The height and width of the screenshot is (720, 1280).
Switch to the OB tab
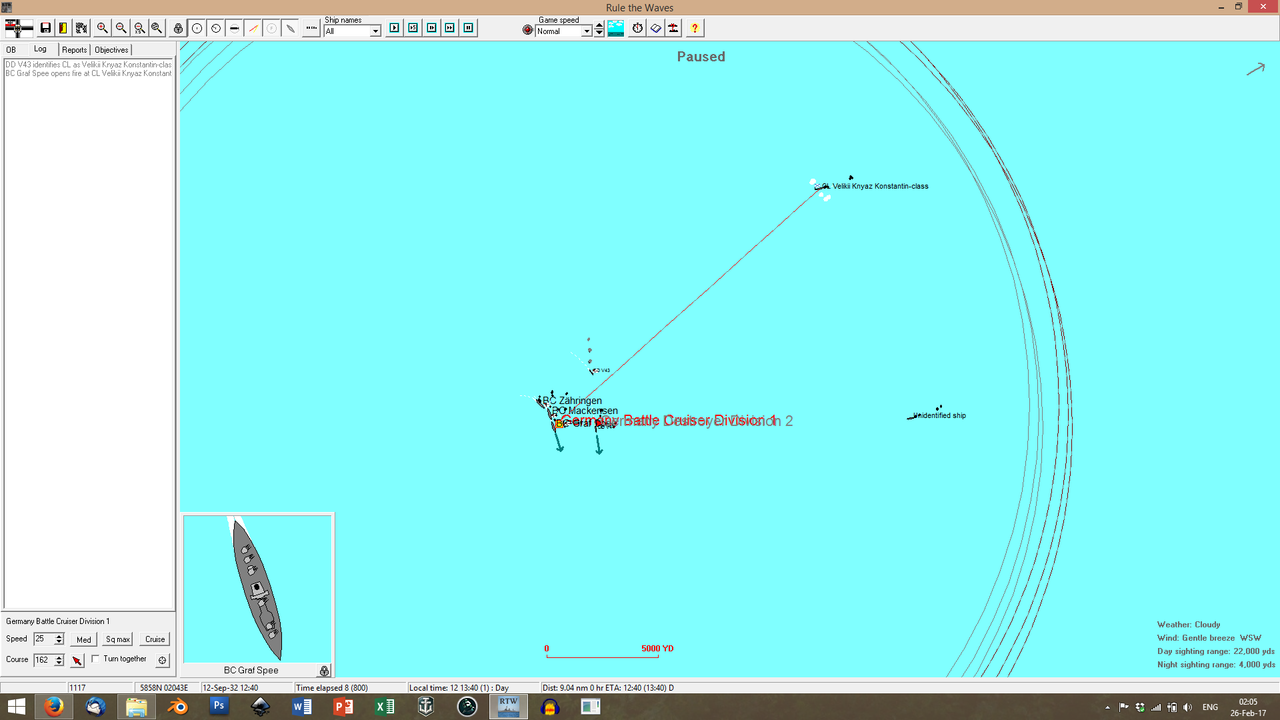[x=11, y=49]
